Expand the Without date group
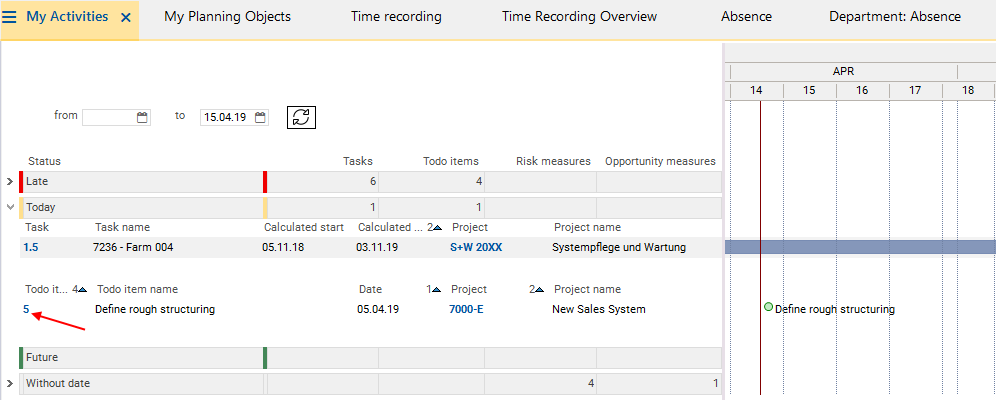The image size is (996, 400). (x=10, y=383)
